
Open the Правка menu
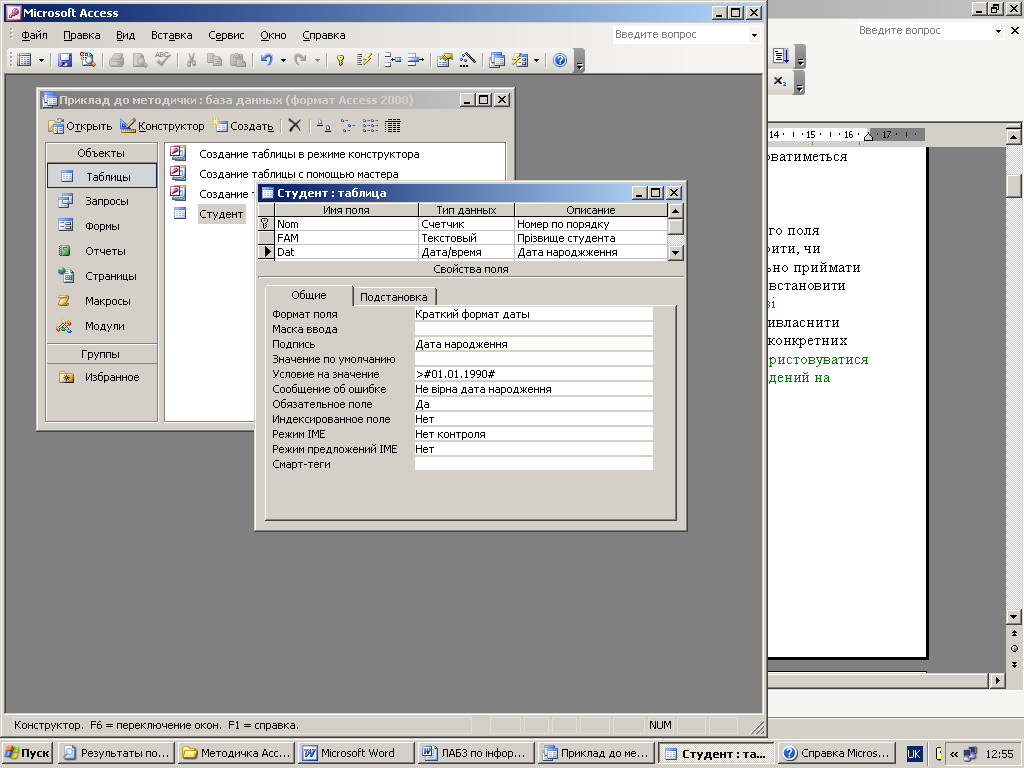(x=82, y=35)
